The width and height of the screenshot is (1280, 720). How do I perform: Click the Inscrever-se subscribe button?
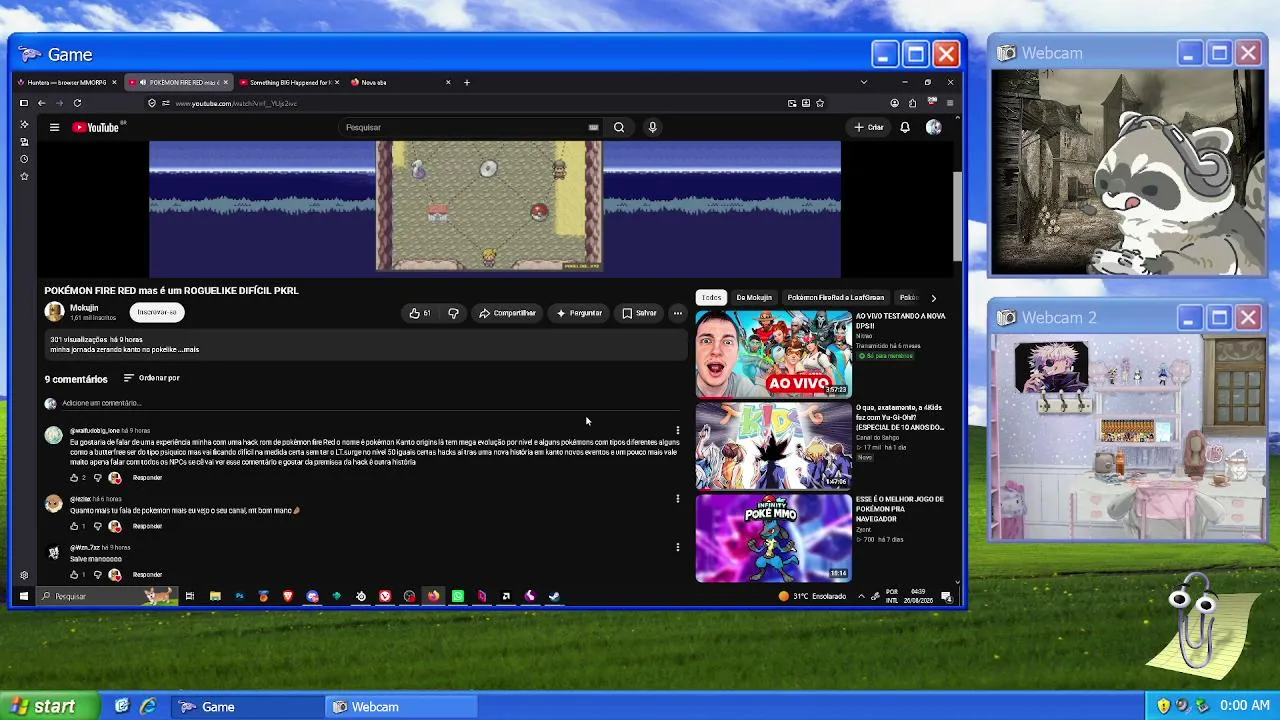157,312
